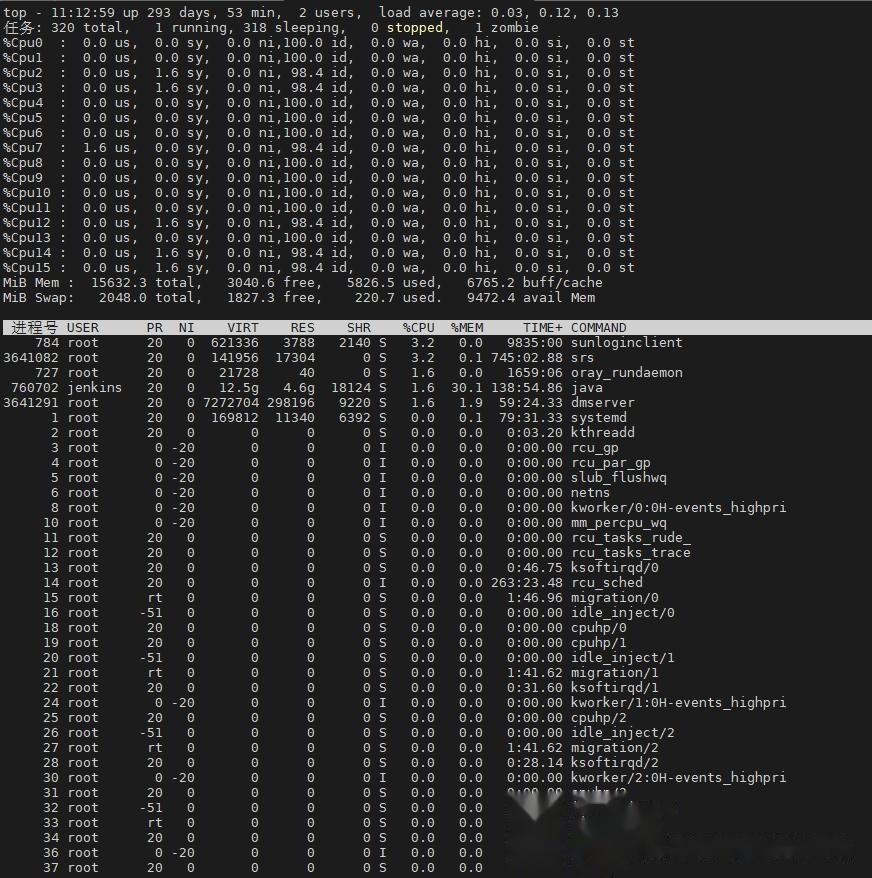Select the VIRT column header
Screen dimensions: 872x878
pyautogui.click(x=243, y=328)
